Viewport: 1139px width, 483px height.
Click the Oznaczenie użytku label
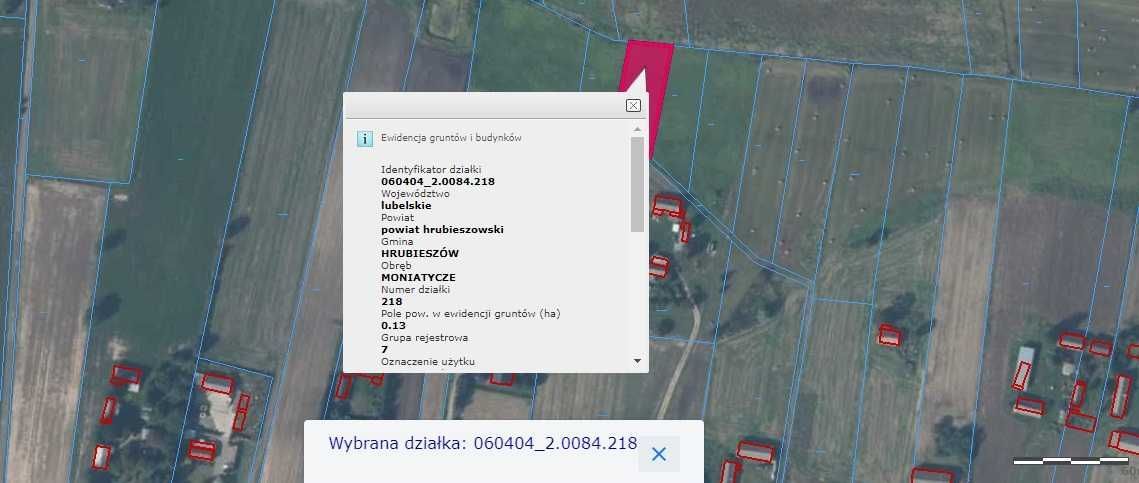[x=429, y=361]
